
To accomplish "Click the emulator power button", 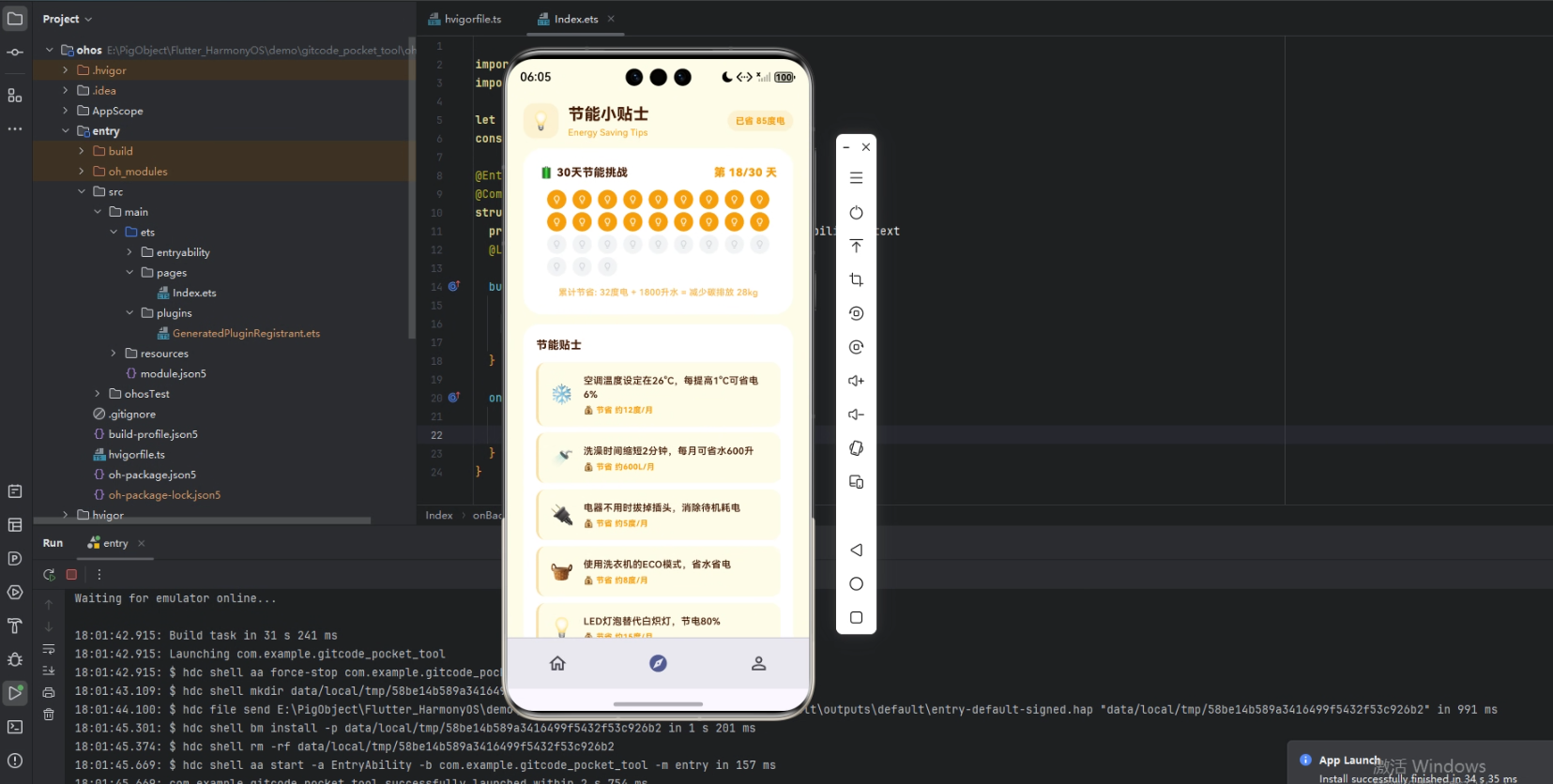I will (856, 213).
